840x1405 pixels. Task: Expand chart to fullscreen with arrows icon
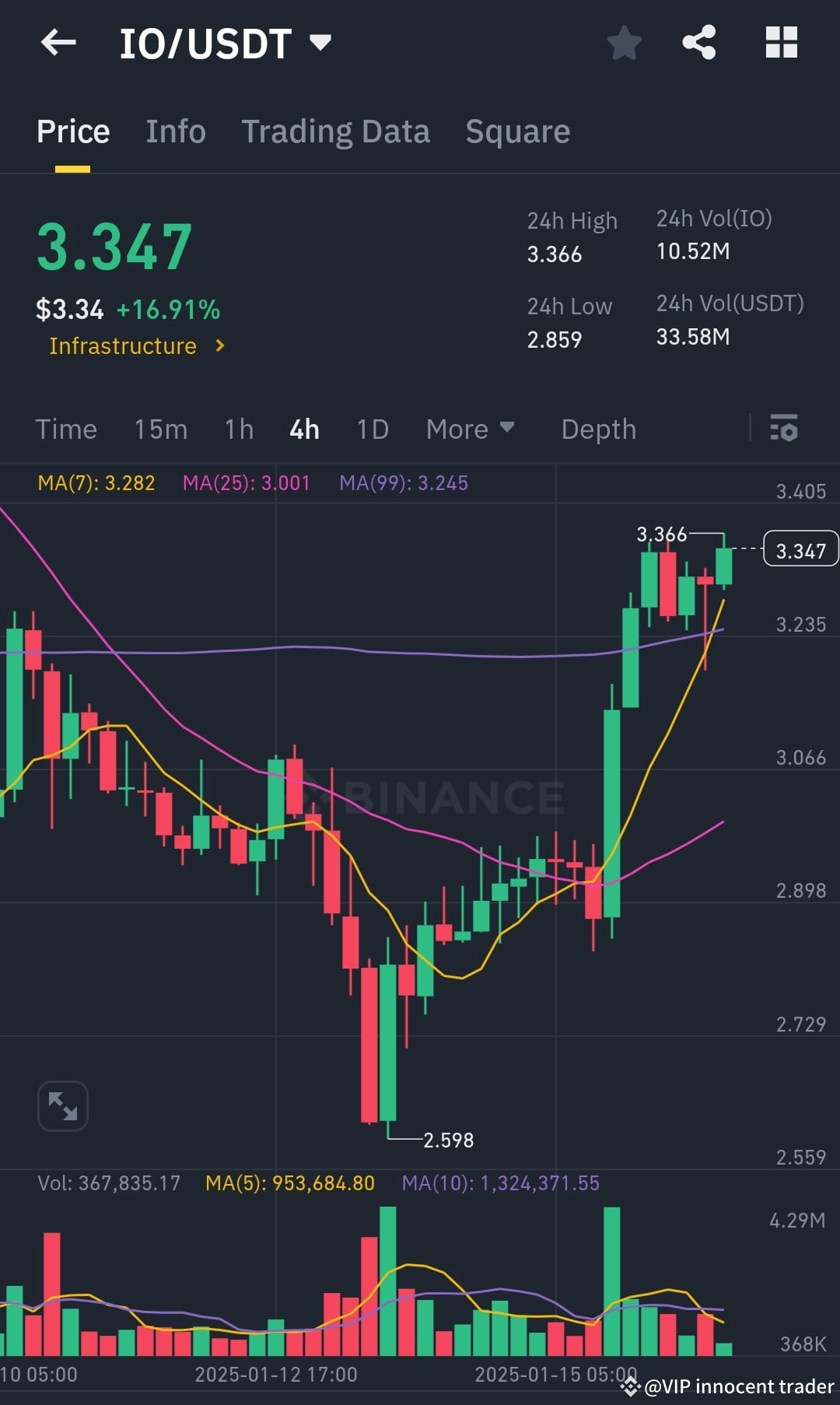click(62, 1105)
